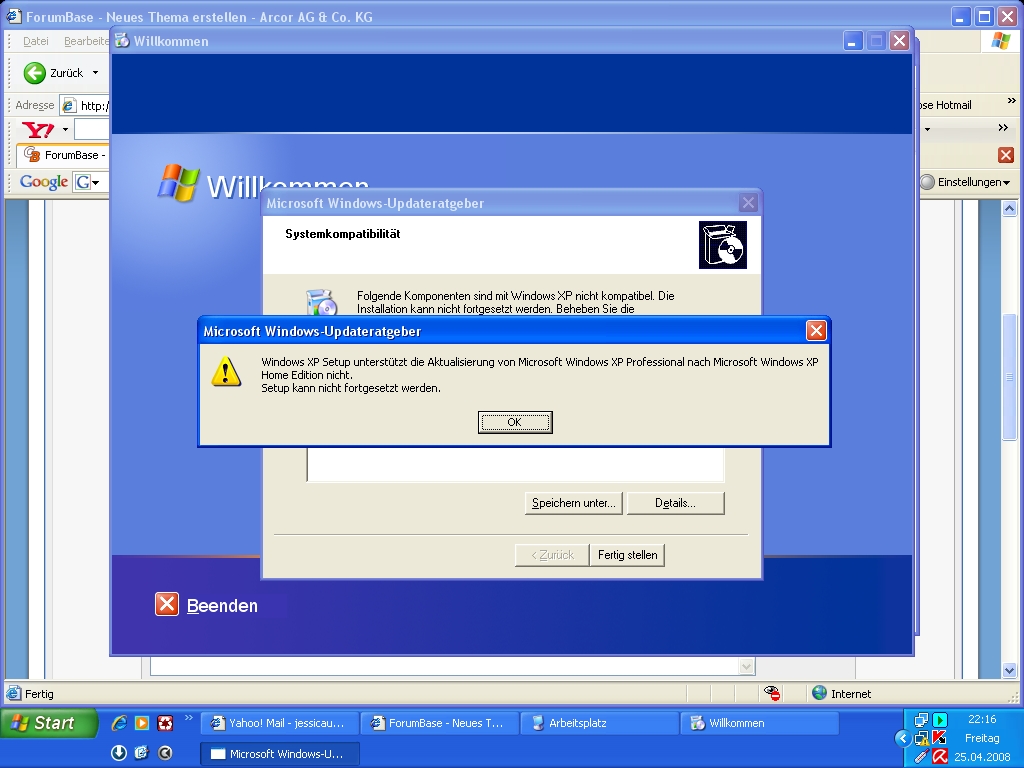Click the Yahoo toolbar search field
The image size is (1024, 768).
91,129
